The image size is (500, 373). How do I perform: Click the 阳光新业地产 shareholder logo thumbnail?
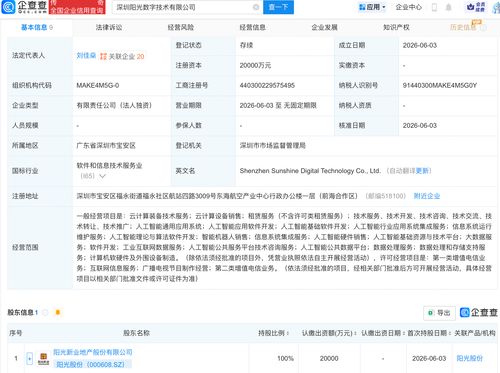pyautogui.click(x=43, y=358)
